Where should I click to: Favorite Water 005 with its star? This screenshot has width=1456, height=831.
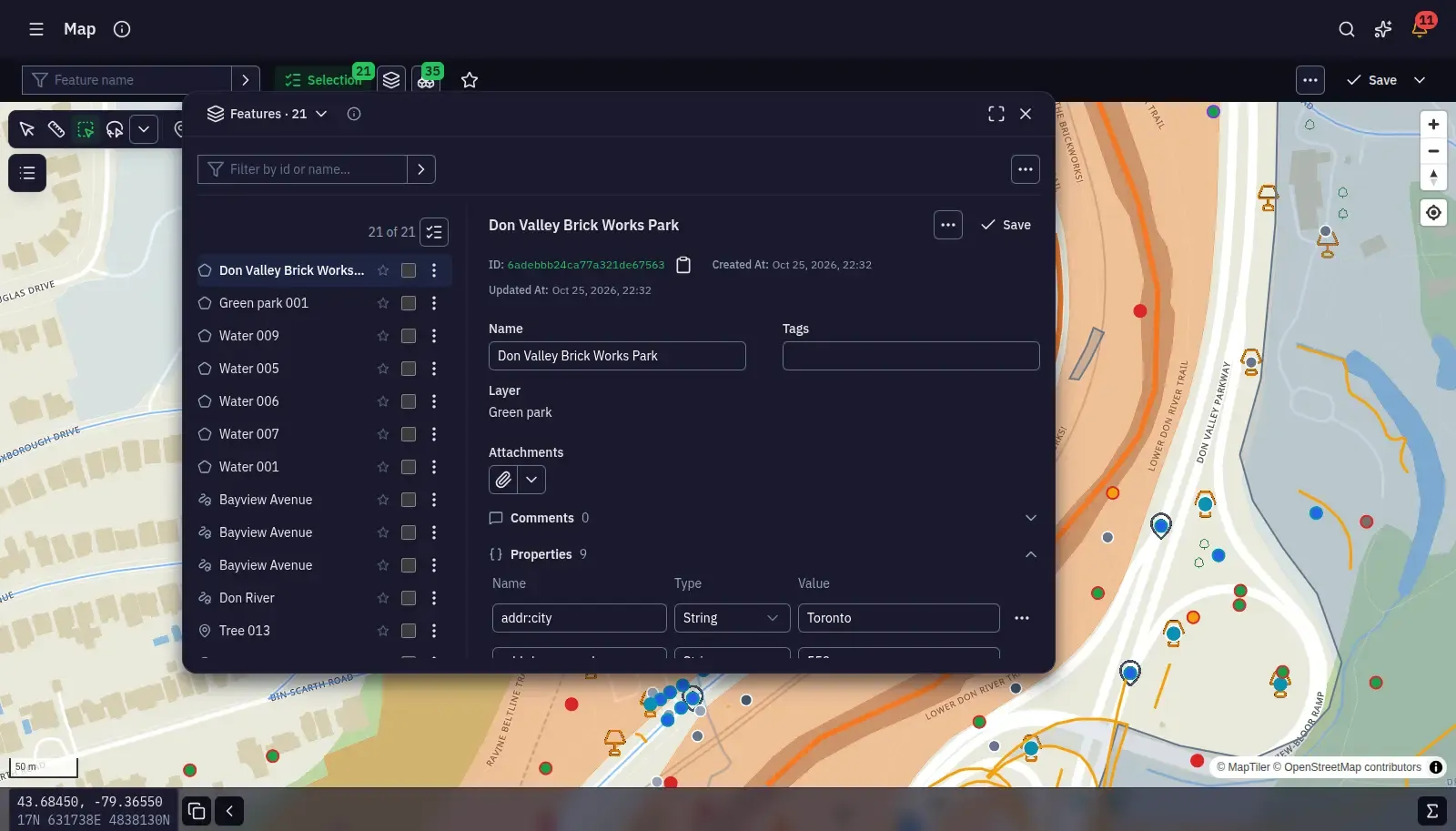(383, 369)
